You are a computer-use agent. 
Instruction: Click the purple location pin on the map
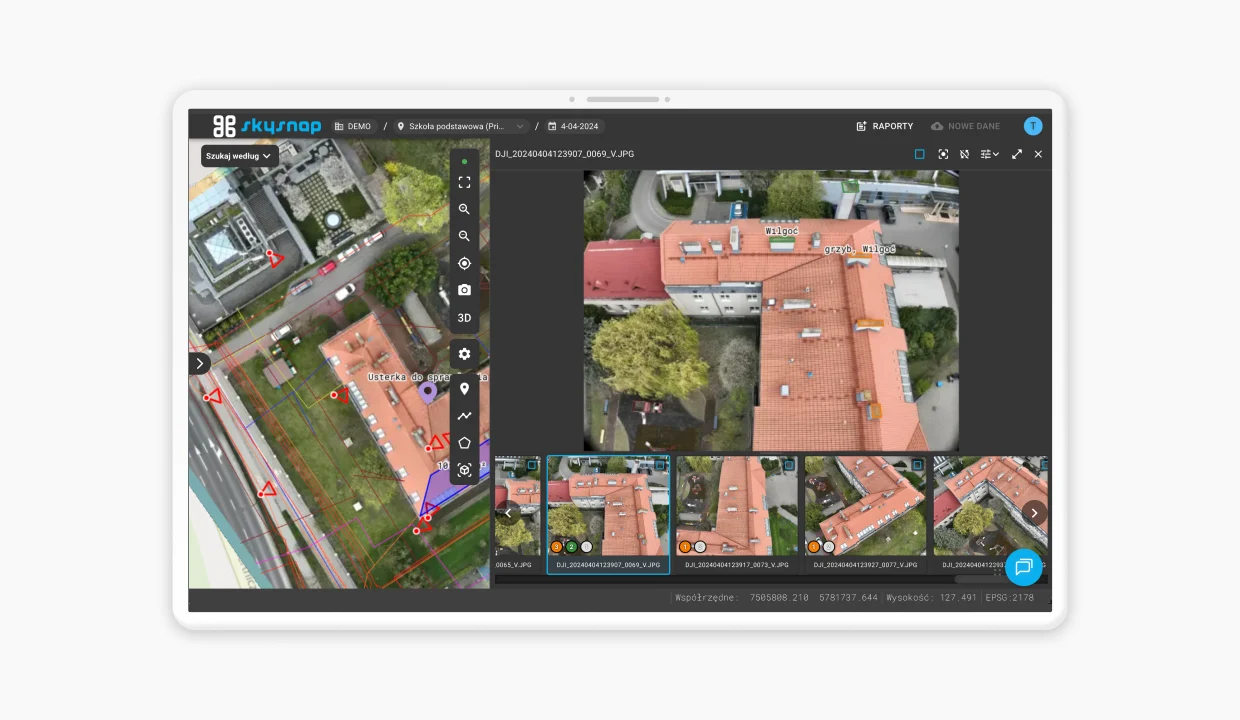427,391
